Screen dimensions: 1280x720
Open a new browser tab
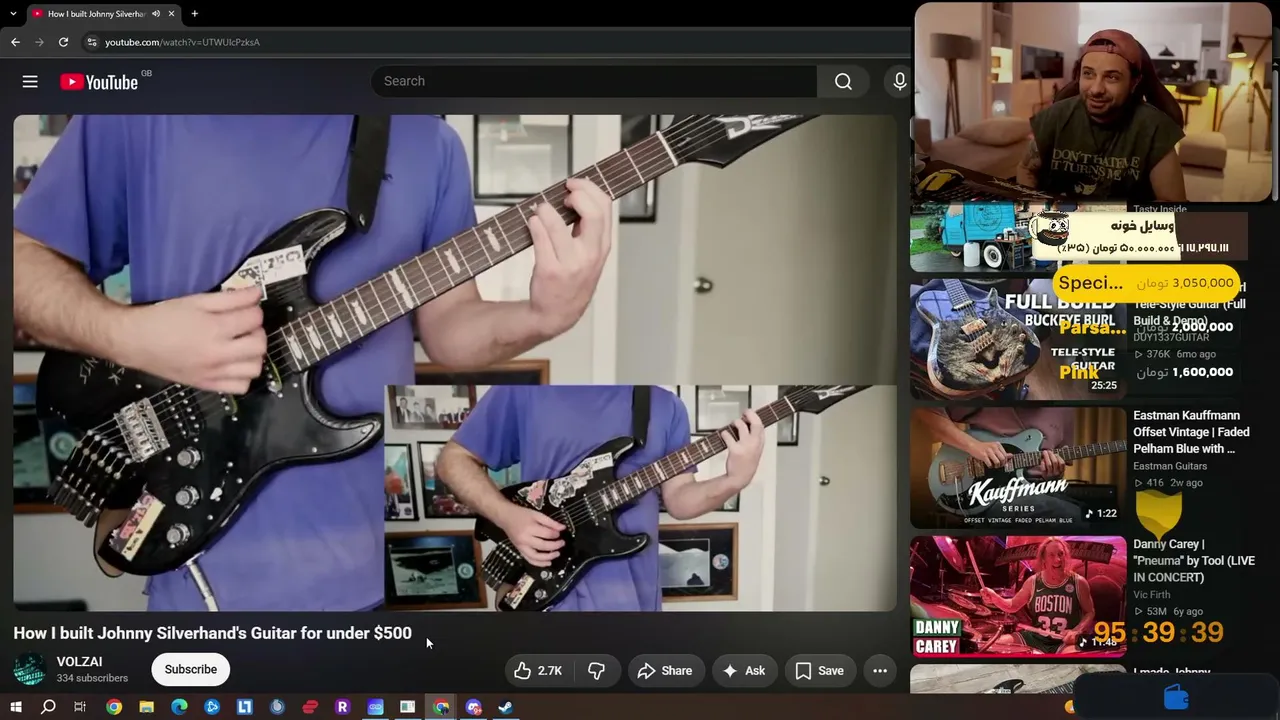pos(195,14)
